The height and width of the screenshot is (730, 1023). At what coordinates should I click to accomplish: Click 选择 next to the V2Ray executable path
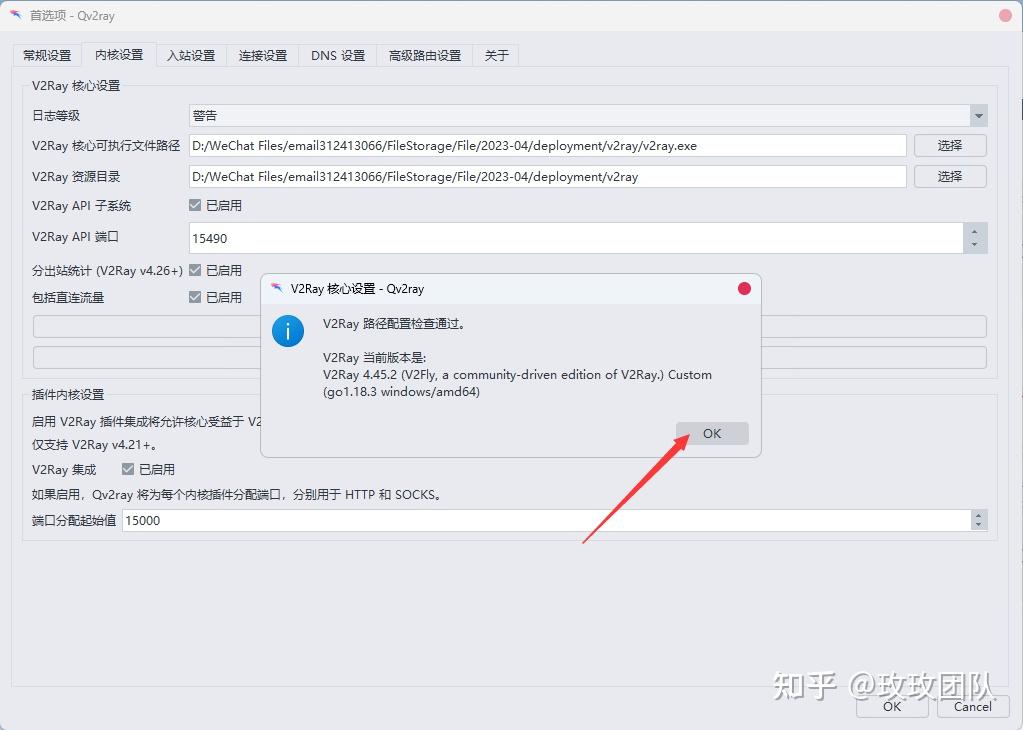[x=950, y=145]
